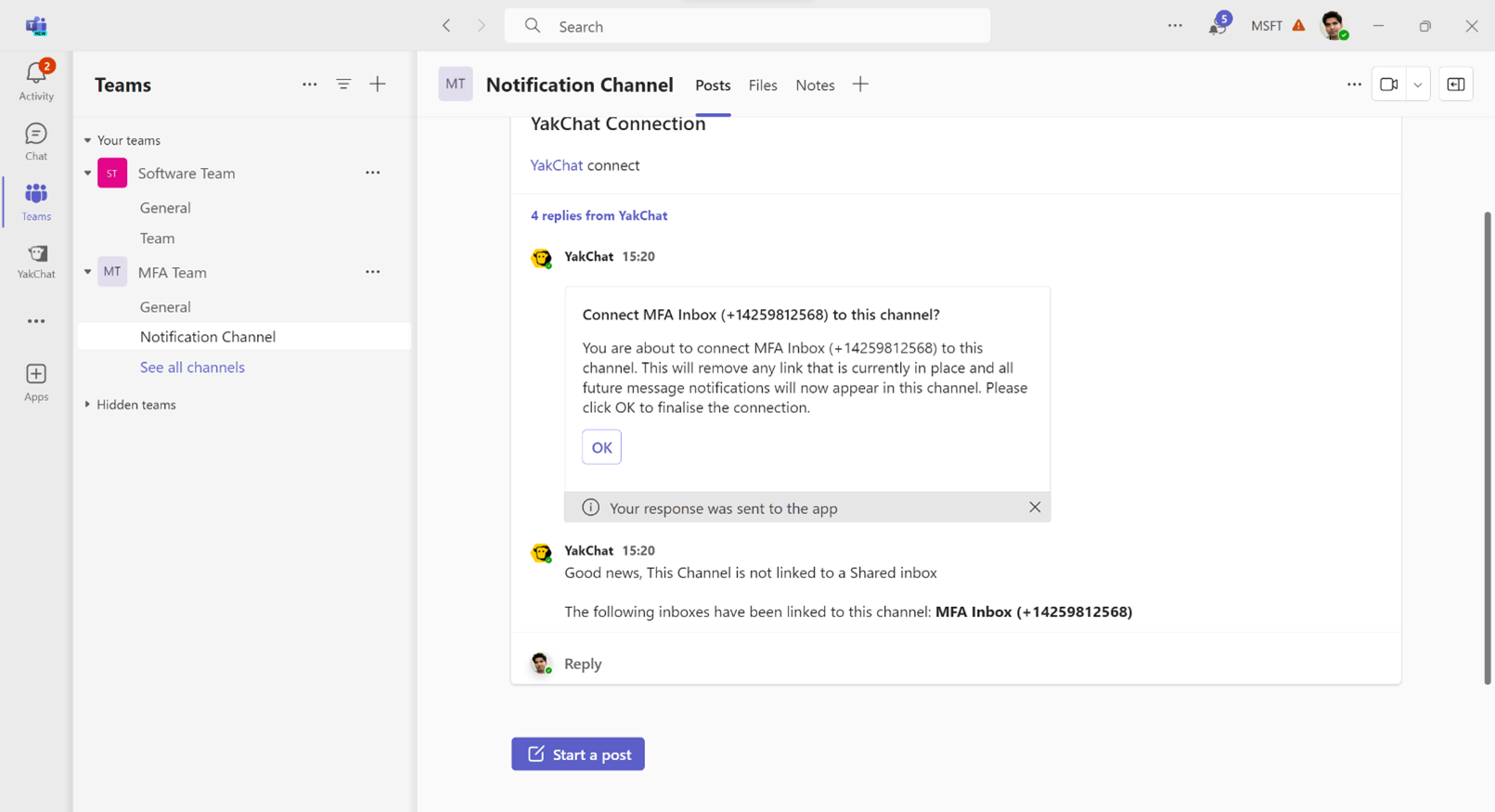Open more options for Software Team
The height and width of the screenshot is (812, 1495).
click(373, 173)
